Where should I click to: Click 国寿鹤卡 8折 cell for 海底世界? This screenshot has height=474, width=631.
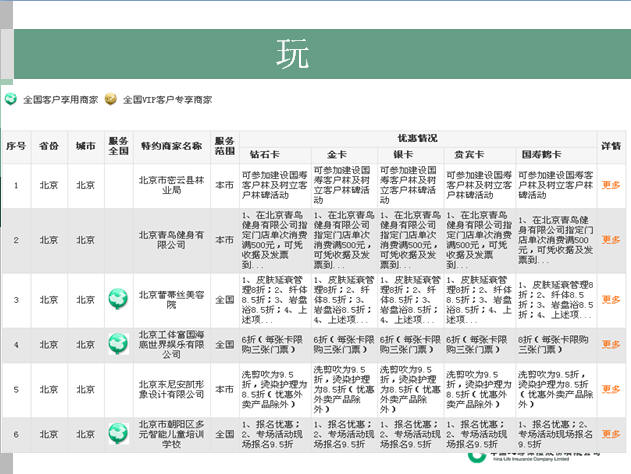coord(556,344)
